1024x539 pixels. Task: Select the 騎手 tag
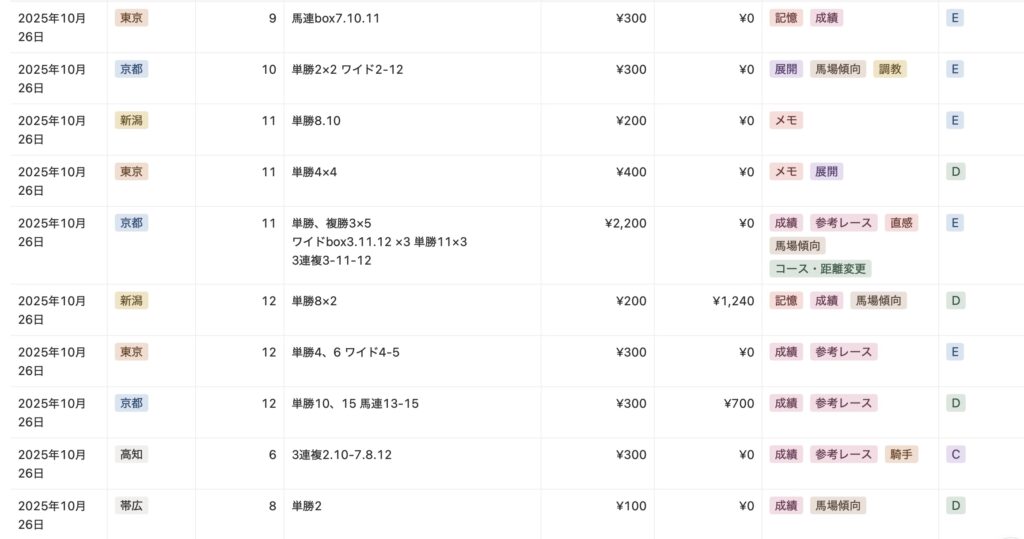[901, 454]
